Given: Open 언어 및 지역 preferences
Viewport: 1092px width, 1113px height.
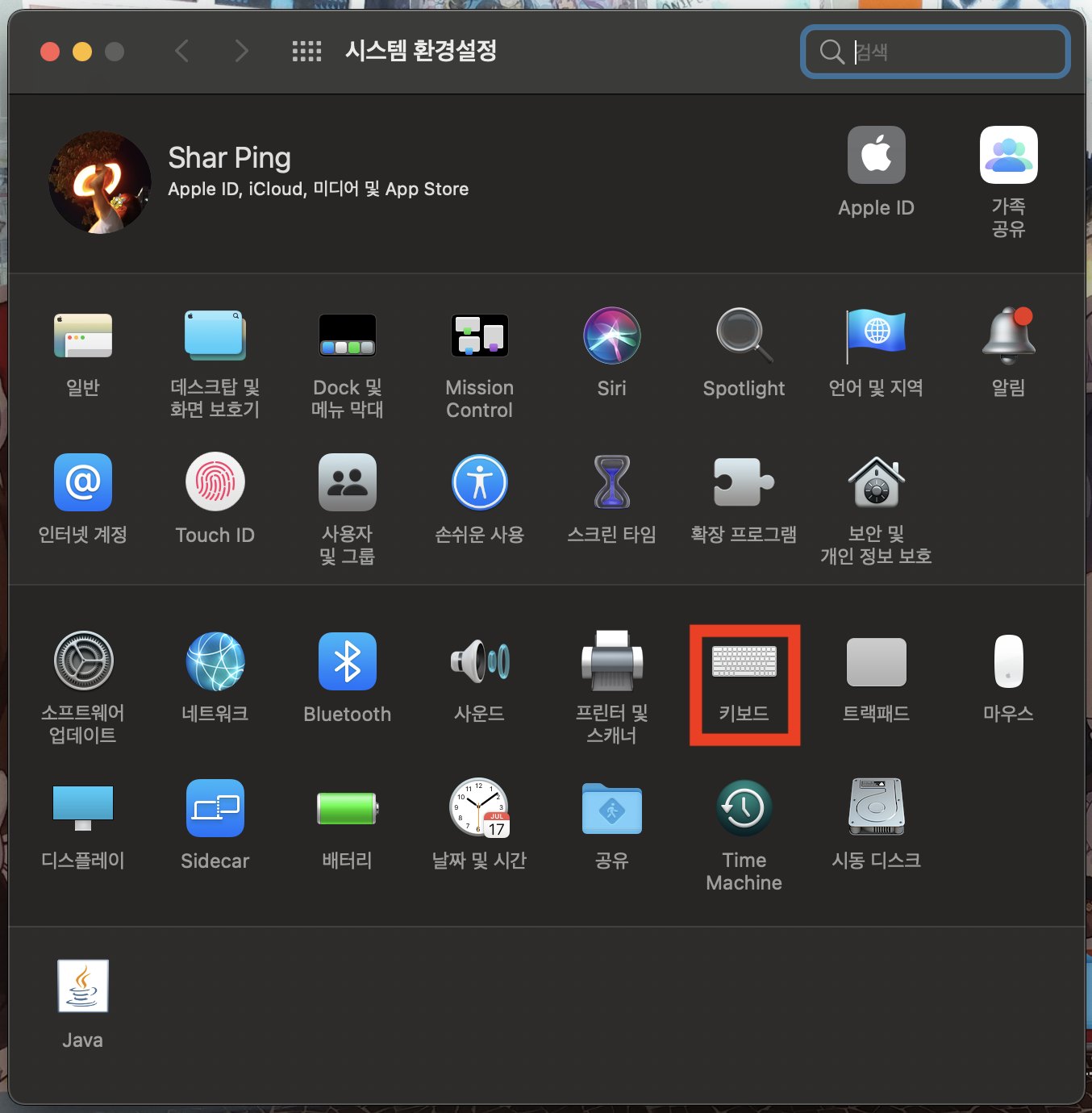Looking at the screenshot, I should 877,336.
